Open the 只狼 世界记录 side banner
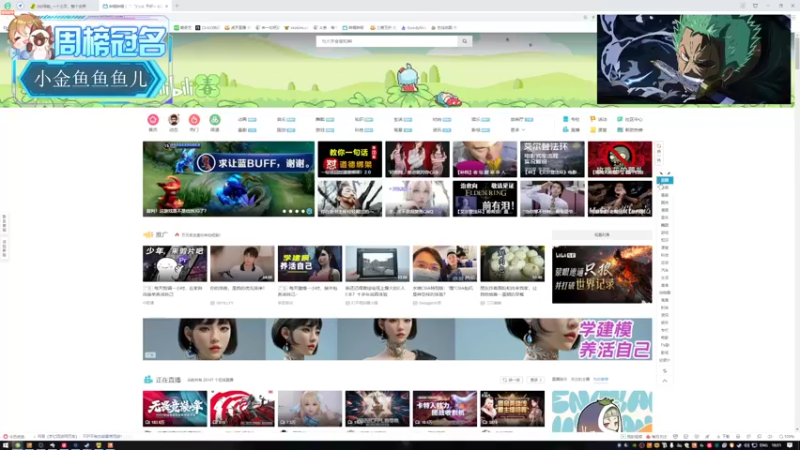 coord(602,274)
